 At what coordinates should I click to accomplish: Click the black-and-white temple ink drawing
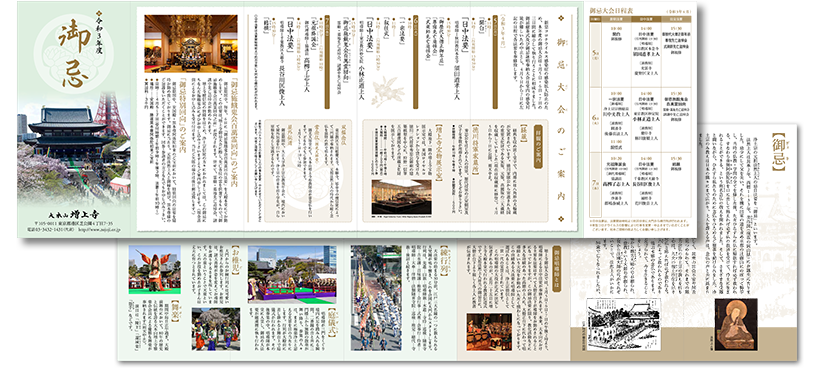pos(623,324)
